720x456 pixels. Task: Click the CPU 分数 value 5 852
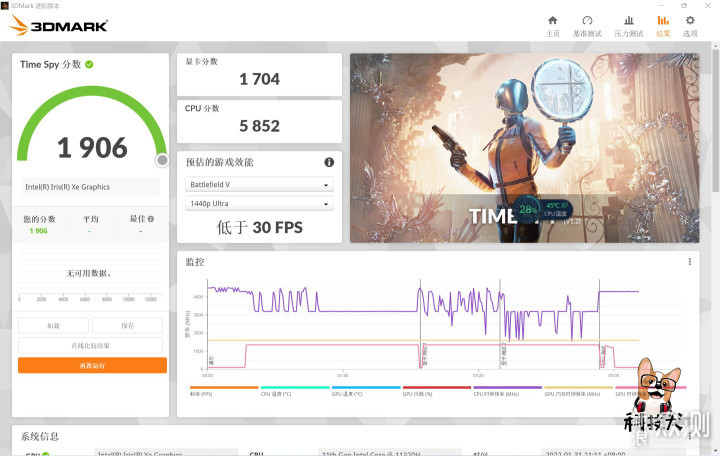pos(259,126)
